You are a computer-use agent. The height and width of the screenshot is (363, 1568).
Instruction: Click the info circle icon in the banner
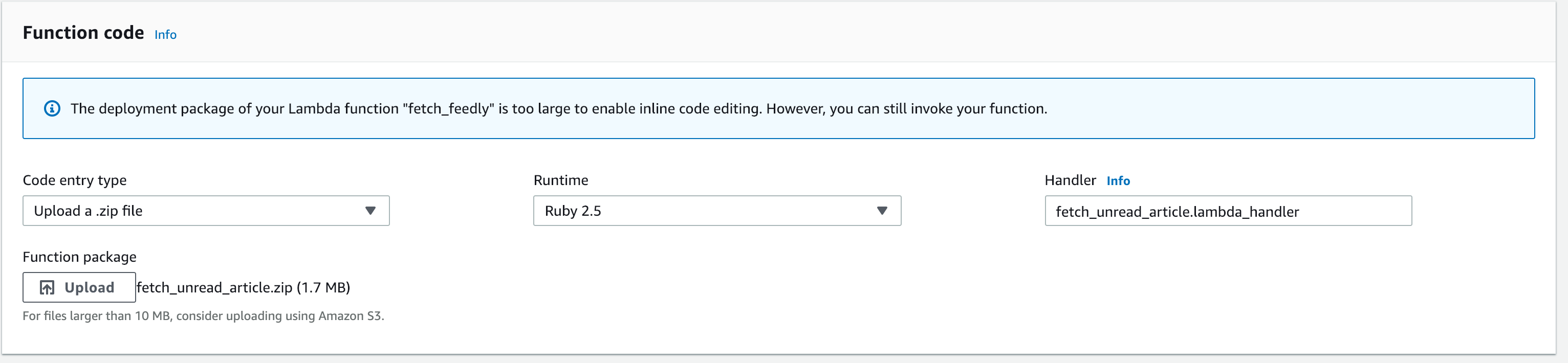(x=52, y=109)
